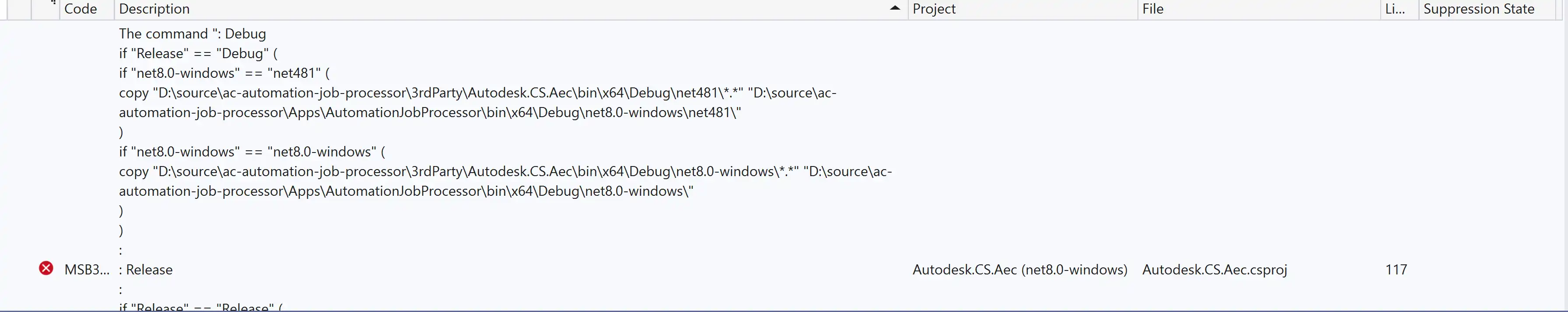Sort the error list by File
1568x312 pixels.
(1153, 9)
